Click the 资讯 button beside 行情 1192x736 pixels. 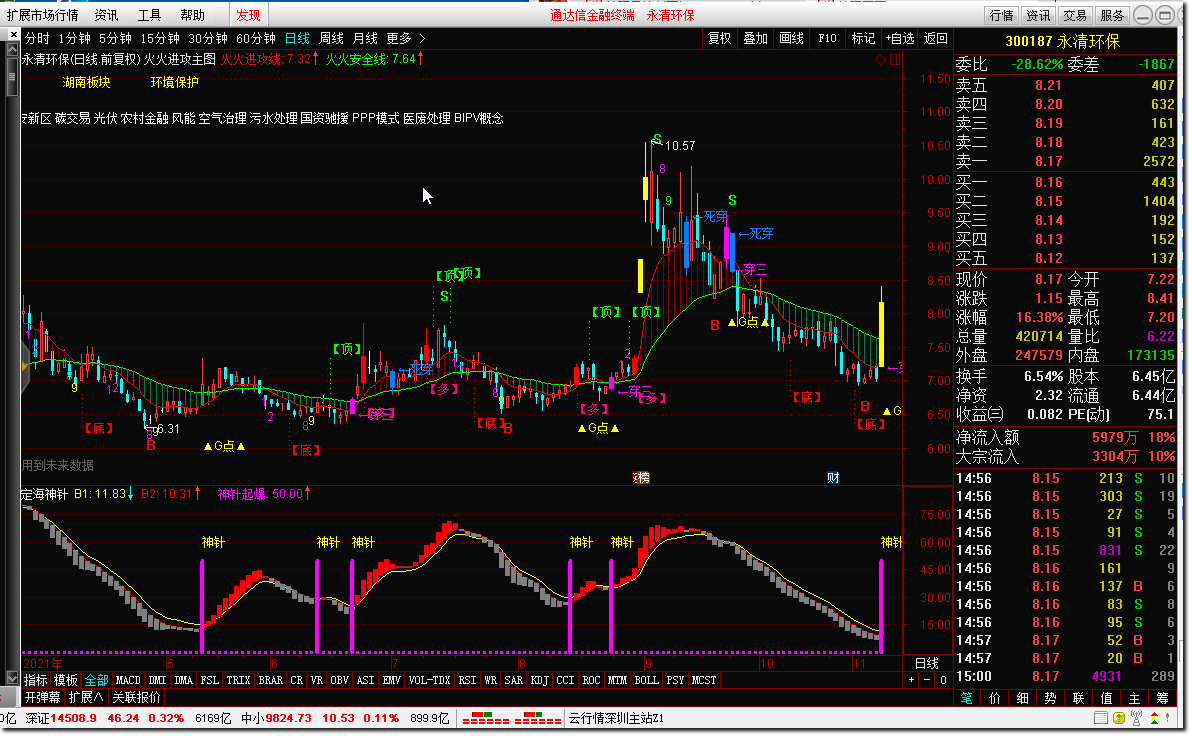tap(1038, 15)
